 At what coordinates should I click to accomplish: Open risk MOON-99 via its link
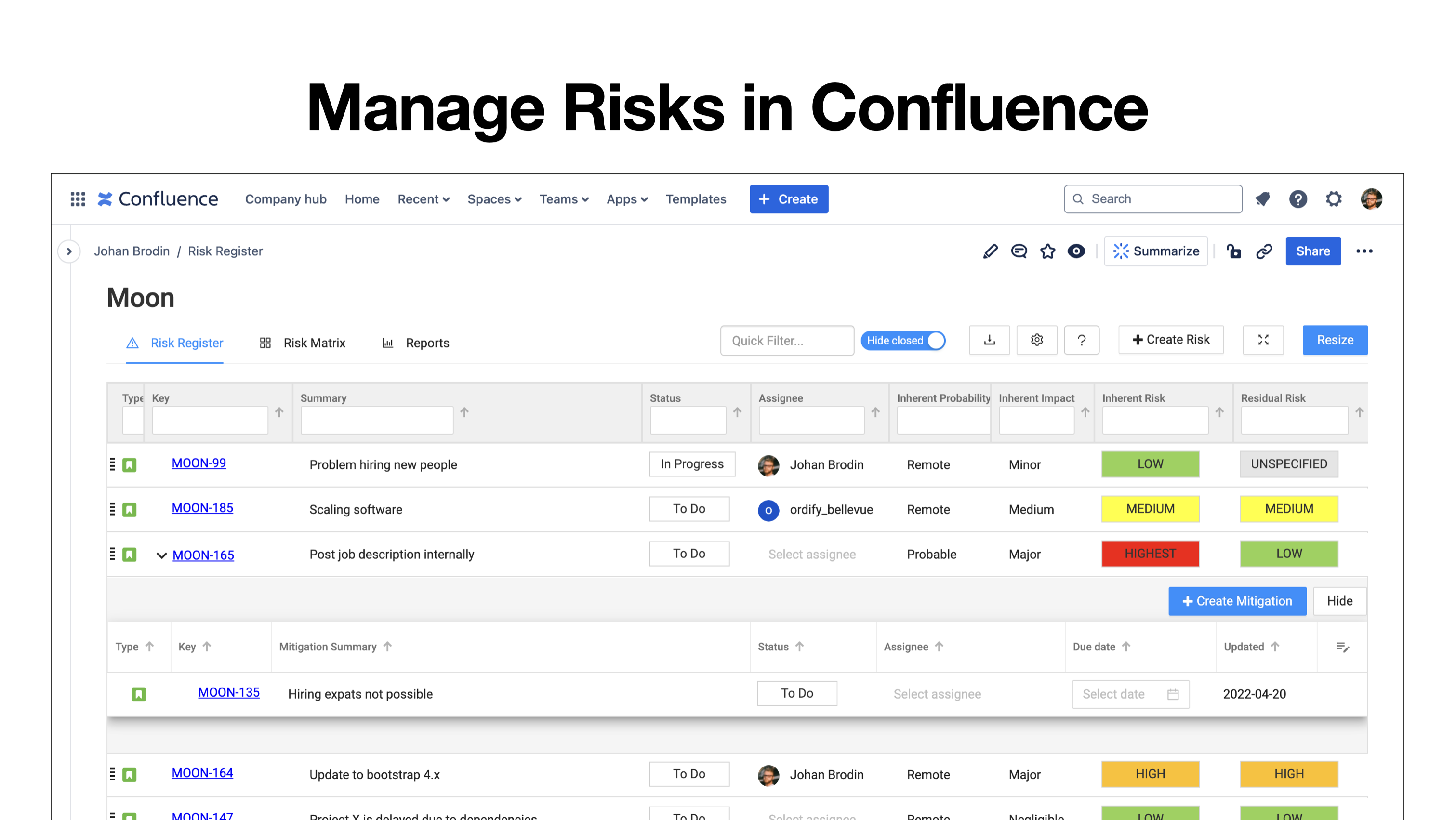tap(199, 463)
